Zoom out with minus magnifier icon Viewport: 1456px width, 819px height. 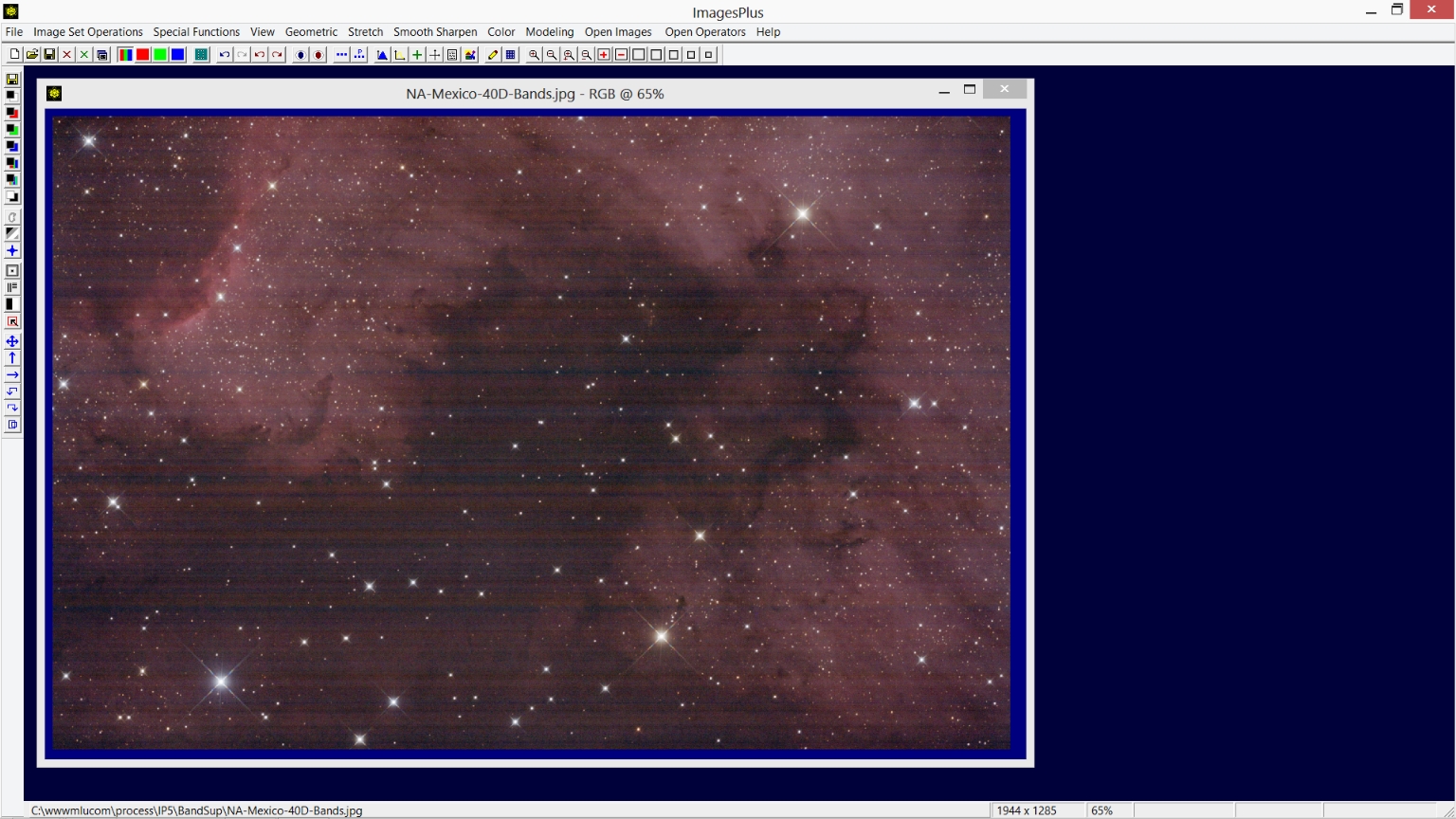pos(551,55)
